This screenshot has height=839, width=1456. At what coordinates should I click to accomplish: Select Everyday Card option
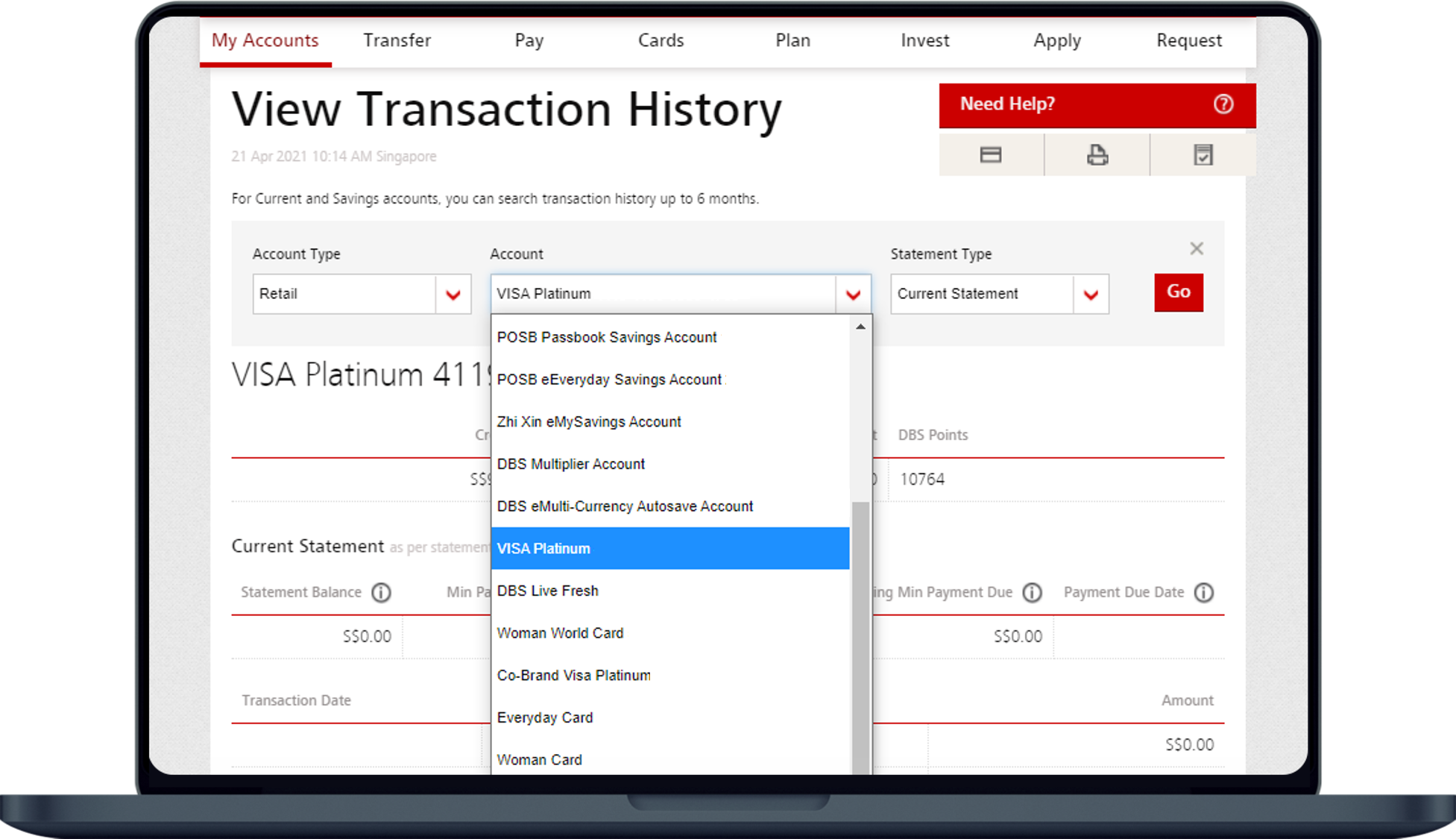tap(670, 717)
